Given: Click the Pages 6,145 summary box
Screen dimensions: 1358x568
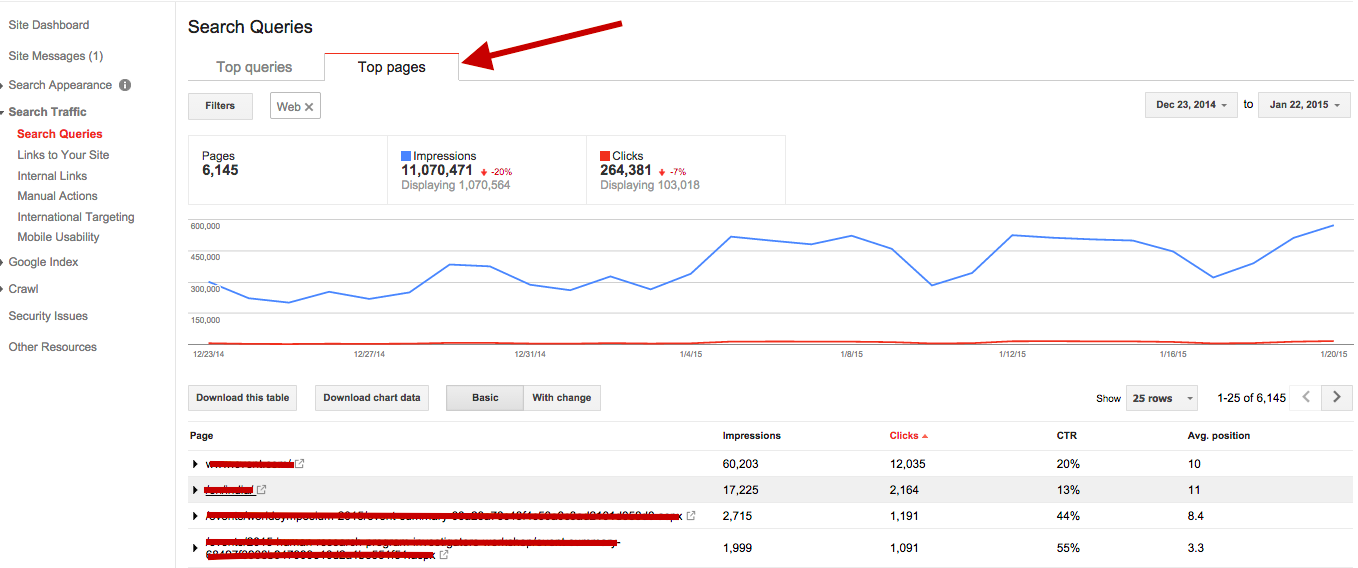Looking at the screenshot, I should (x=288, y=170).
